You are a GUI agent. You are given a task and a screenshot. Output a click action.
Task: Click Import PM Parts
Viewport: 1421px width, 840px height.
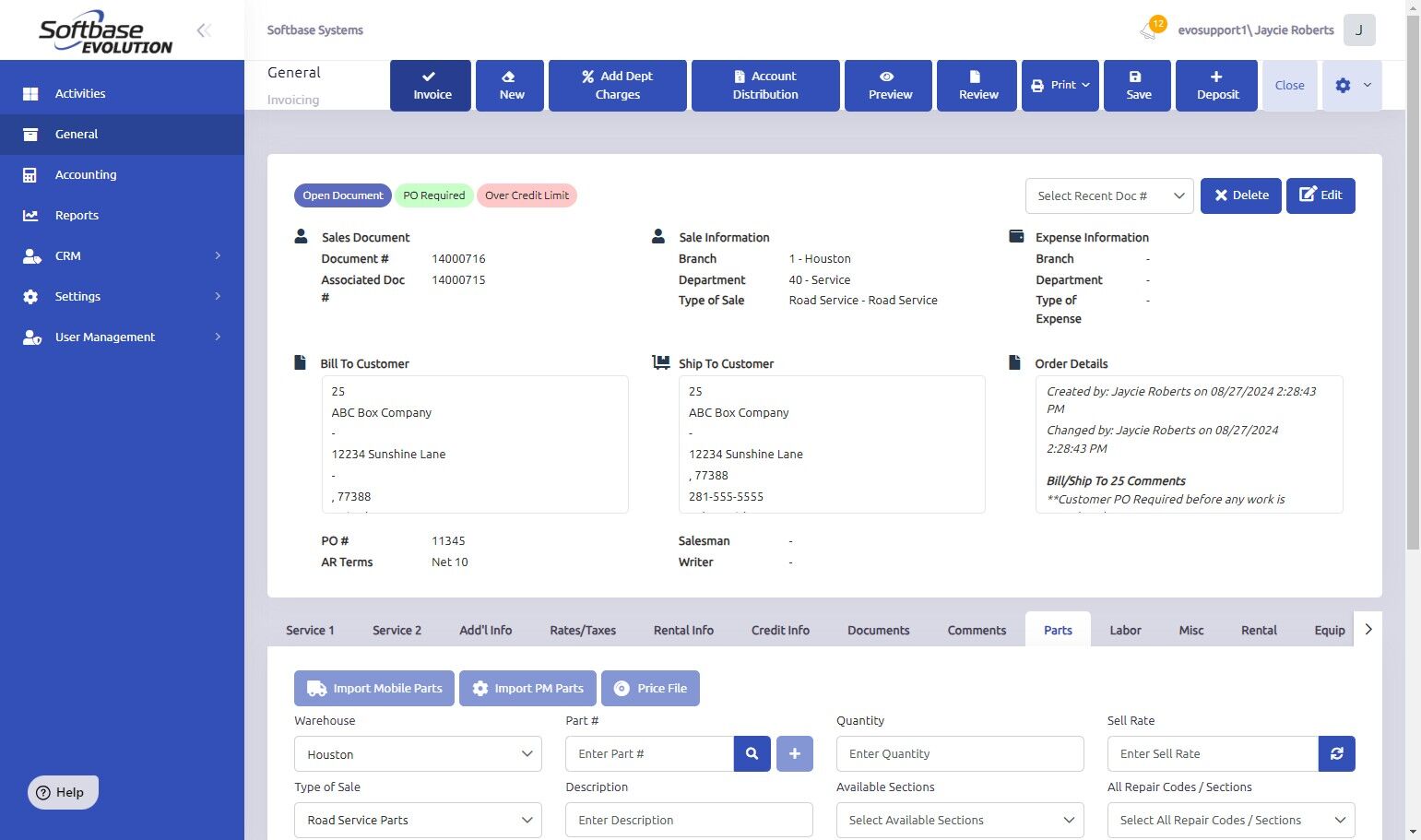click(x=527, y=688)
